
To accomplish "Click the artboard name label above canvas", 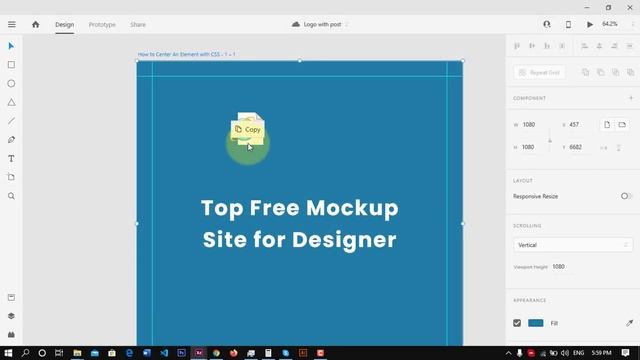I will pos(187,54).
